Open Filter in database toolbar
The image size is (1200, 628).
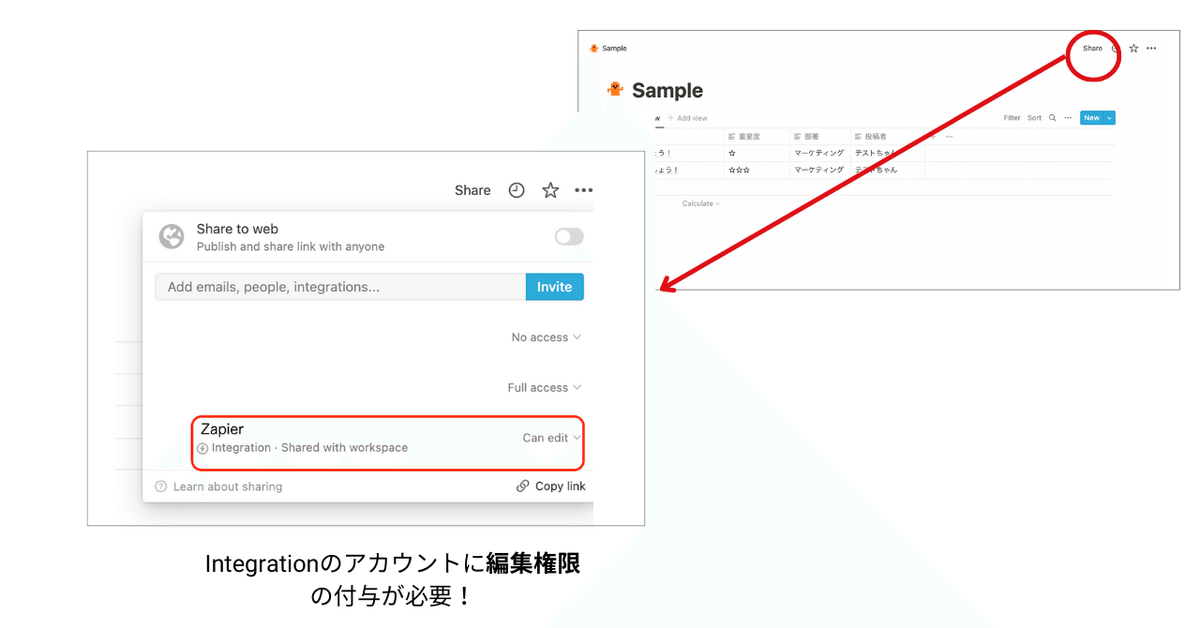coord(1012,118)
